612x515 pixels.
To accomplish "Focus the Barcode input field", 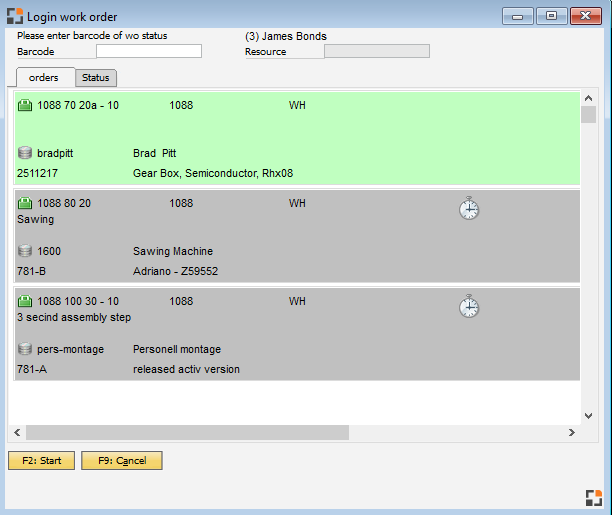I will click(148, 52).
